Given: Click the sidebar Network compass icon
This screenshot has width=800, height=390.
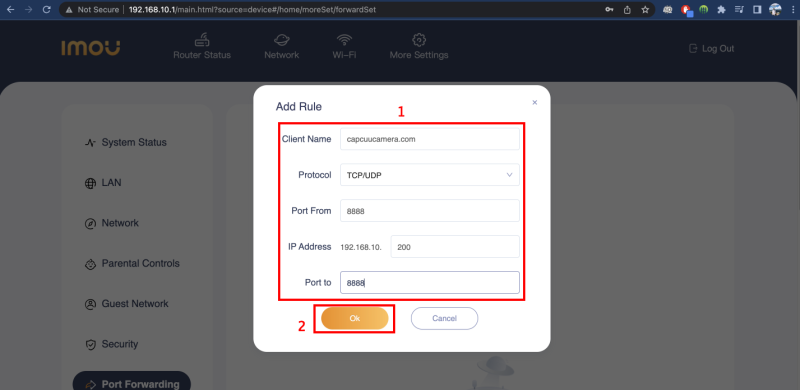Looking at the screenshot, I should [x=90, y=224].
